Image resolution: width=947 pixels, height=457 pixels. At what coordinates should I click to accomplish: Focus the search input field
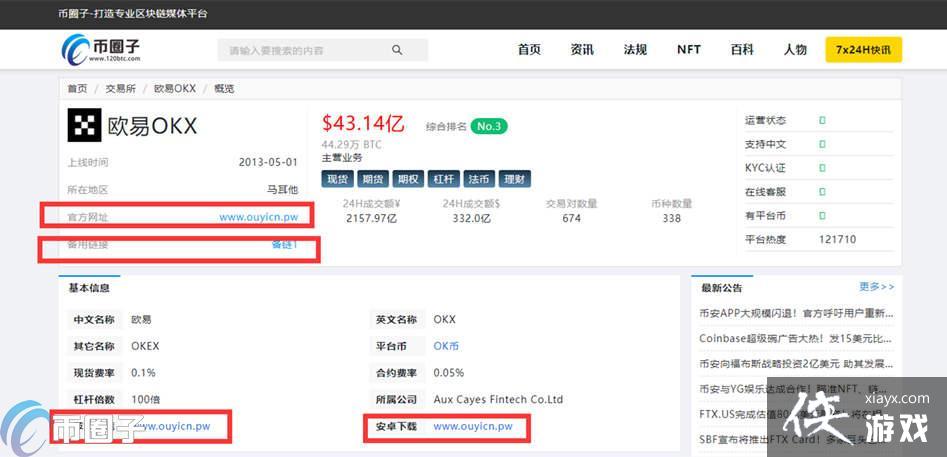[305, 50]
